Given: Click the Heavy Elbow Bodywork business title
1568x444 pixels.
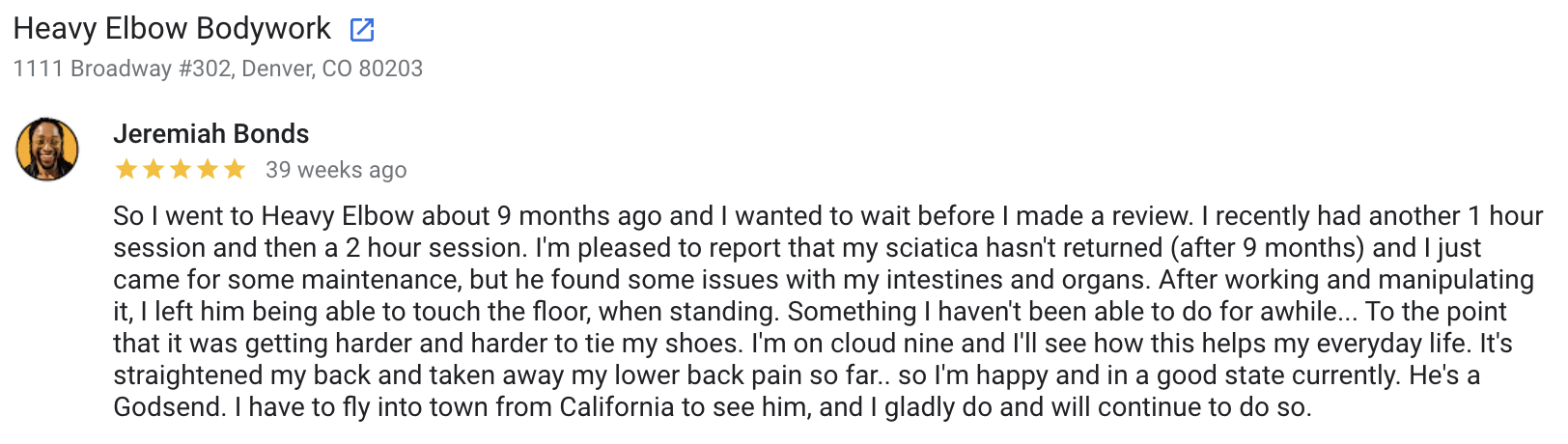Looking at the screenshot, I should click(x=172, y=29).
